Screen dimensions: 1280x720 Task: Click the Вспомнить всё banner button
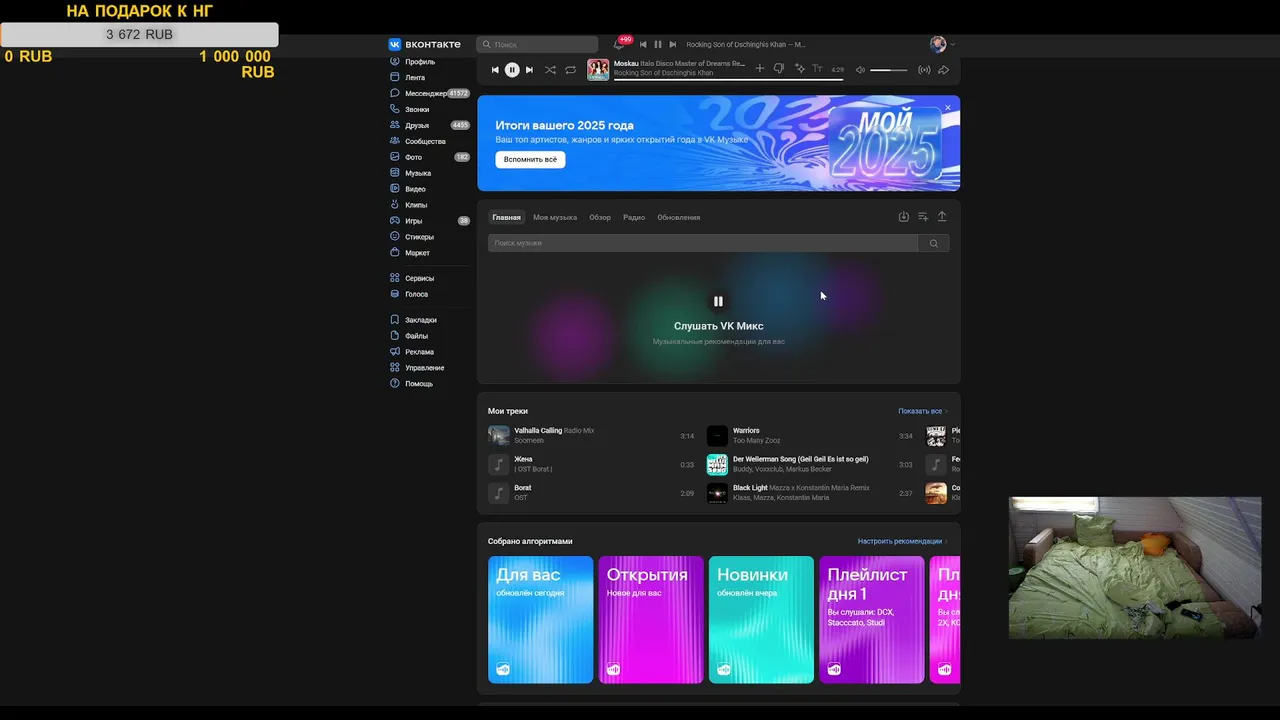[x=530, y=160]
